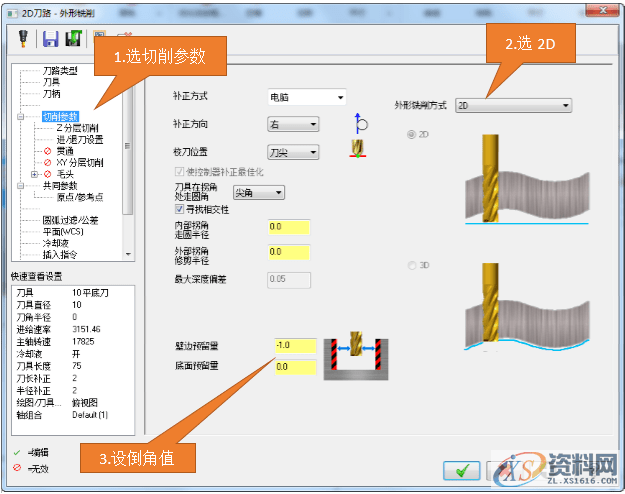Screen dimensions: 625x494
Task: Expand the 毛头 tree node
Action: coord(35,174)
